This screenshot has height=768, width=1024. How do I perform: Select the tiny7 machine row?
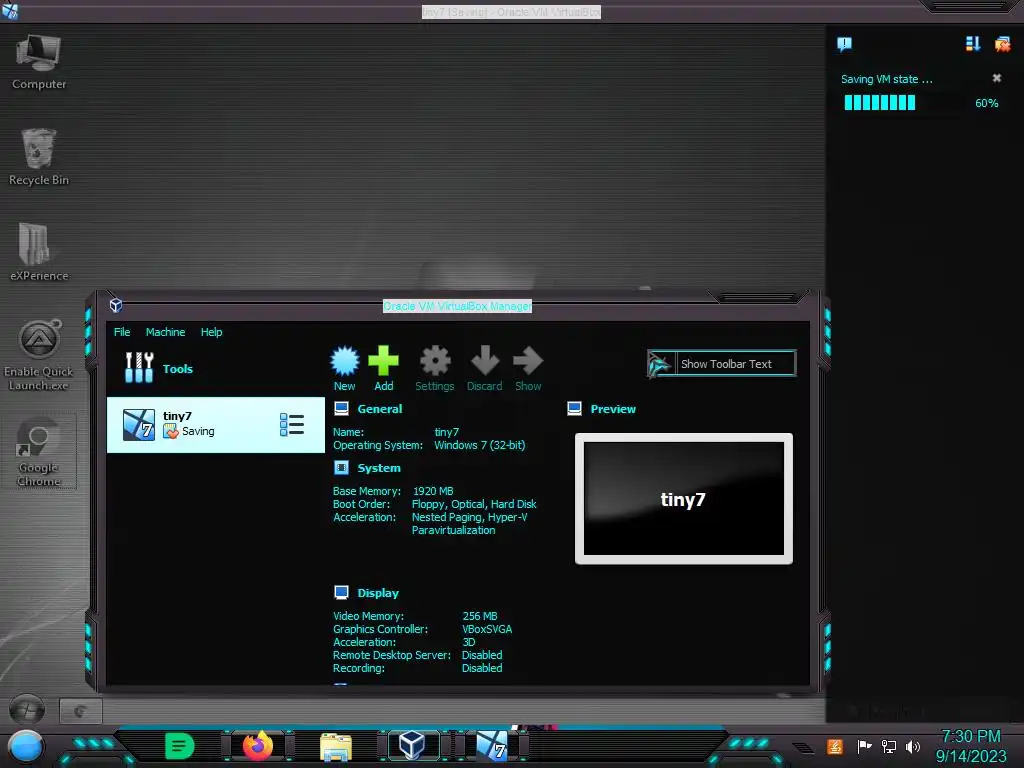pyautogui.click(x=216, y=424)
